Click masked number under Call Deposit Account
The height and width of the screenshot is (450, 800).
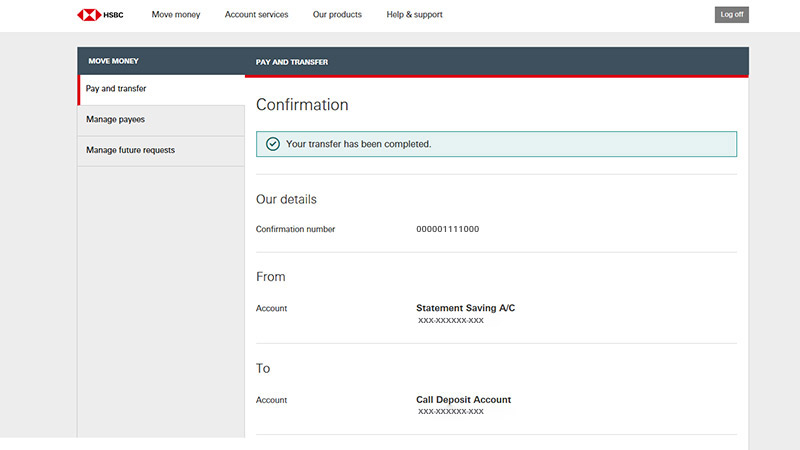[451, 412]
